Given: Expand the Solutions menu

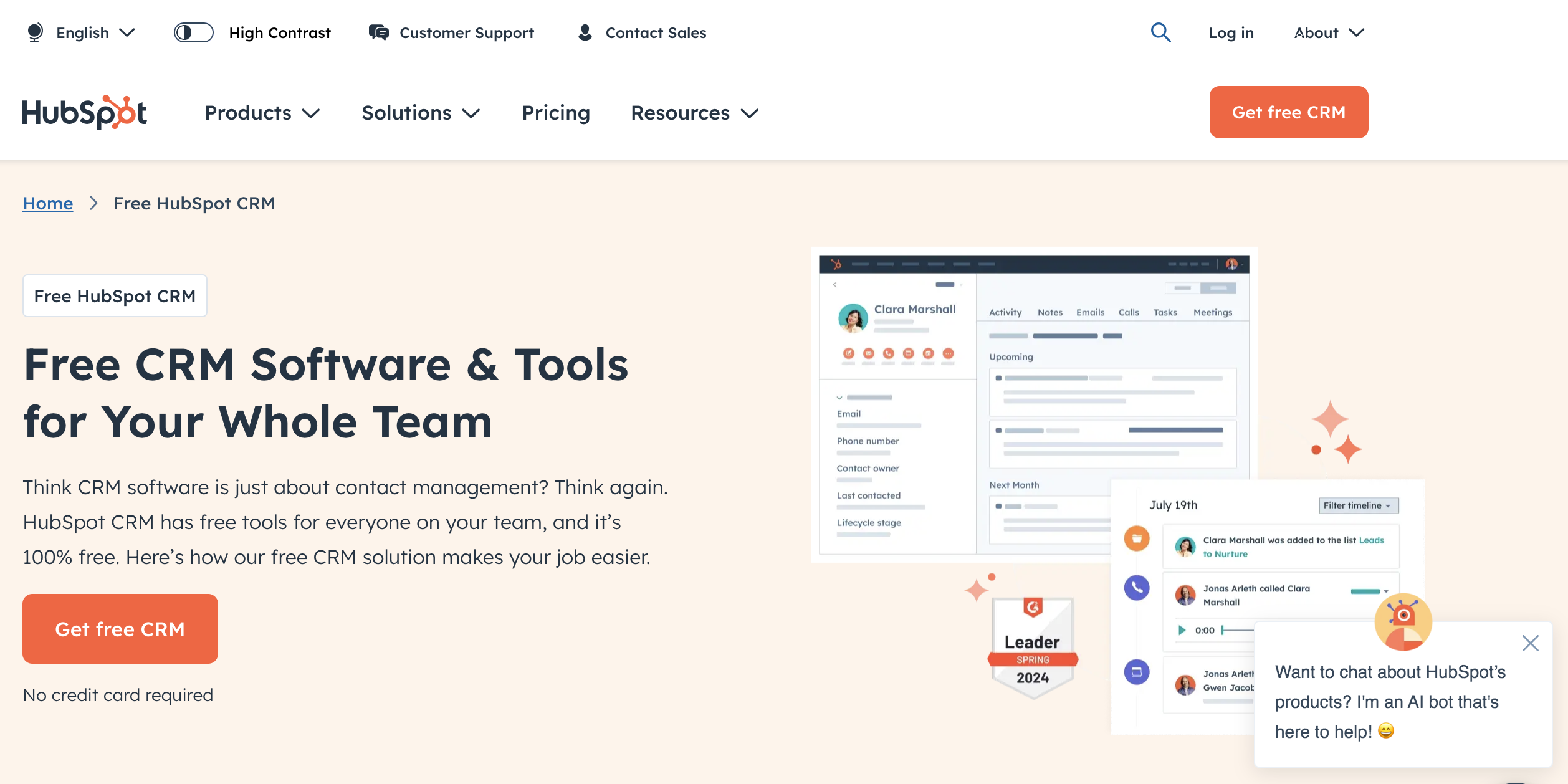Looking at the screenshot, I should point(421,113).
